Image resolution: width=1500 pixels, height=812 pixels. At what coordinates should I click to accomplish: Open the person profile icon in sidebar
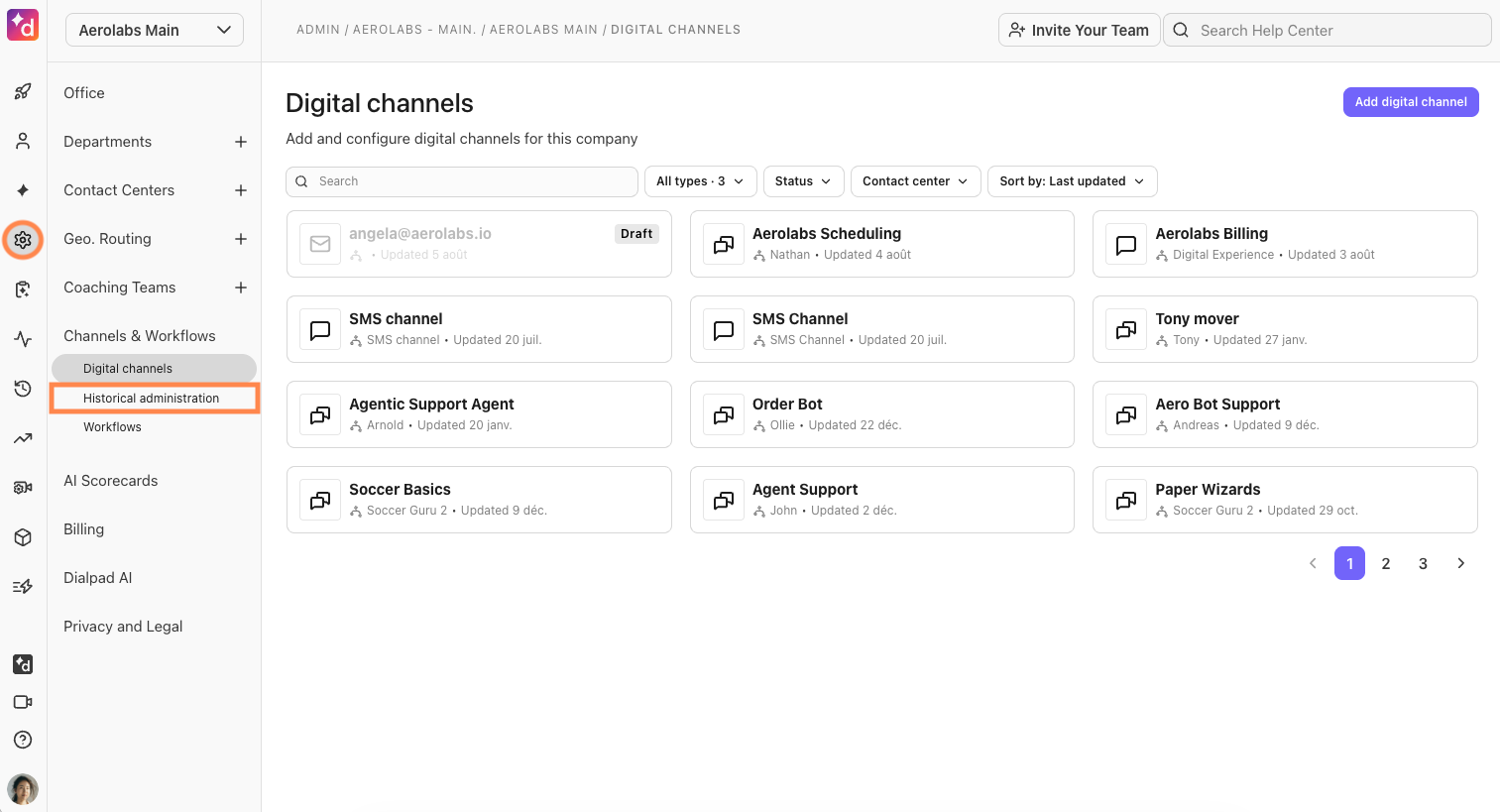(x=23, y=141)
